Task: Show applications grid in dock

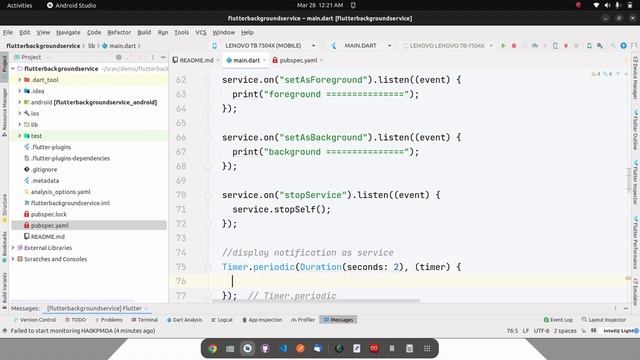Action: point(427,349)
